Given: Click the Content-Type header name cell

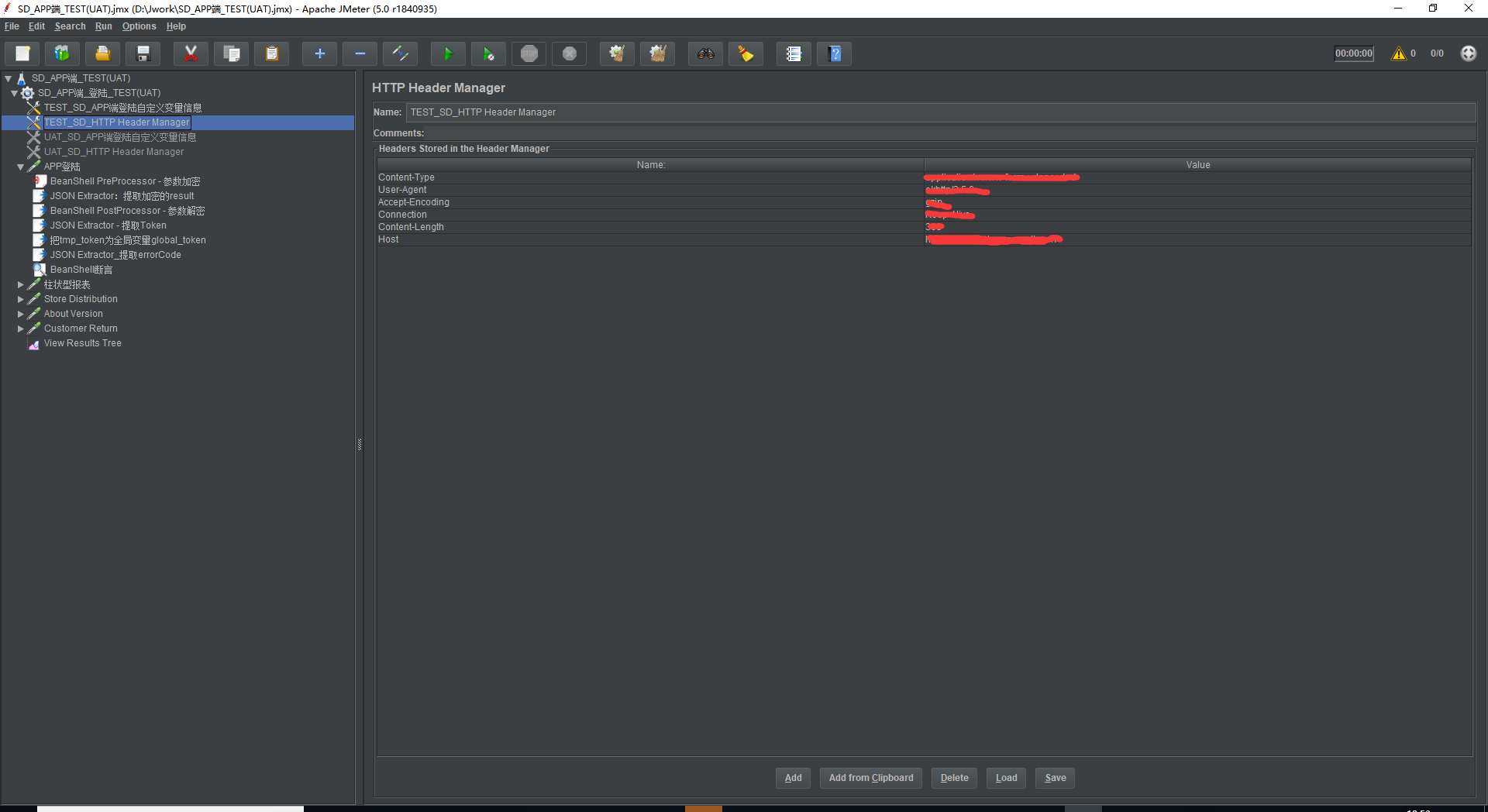Looking at the screenshot, I should pos(650,177).
